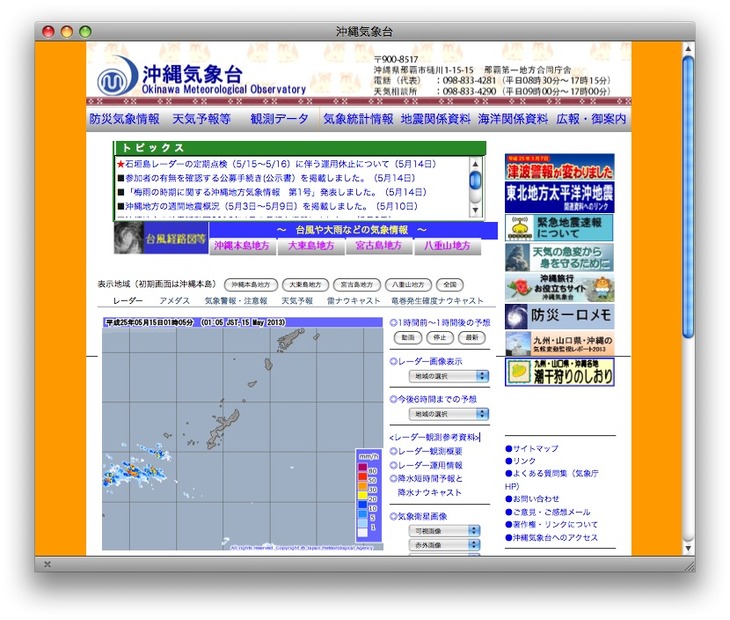Click the window's bottom-left X status icon

(x=47, y=564)
